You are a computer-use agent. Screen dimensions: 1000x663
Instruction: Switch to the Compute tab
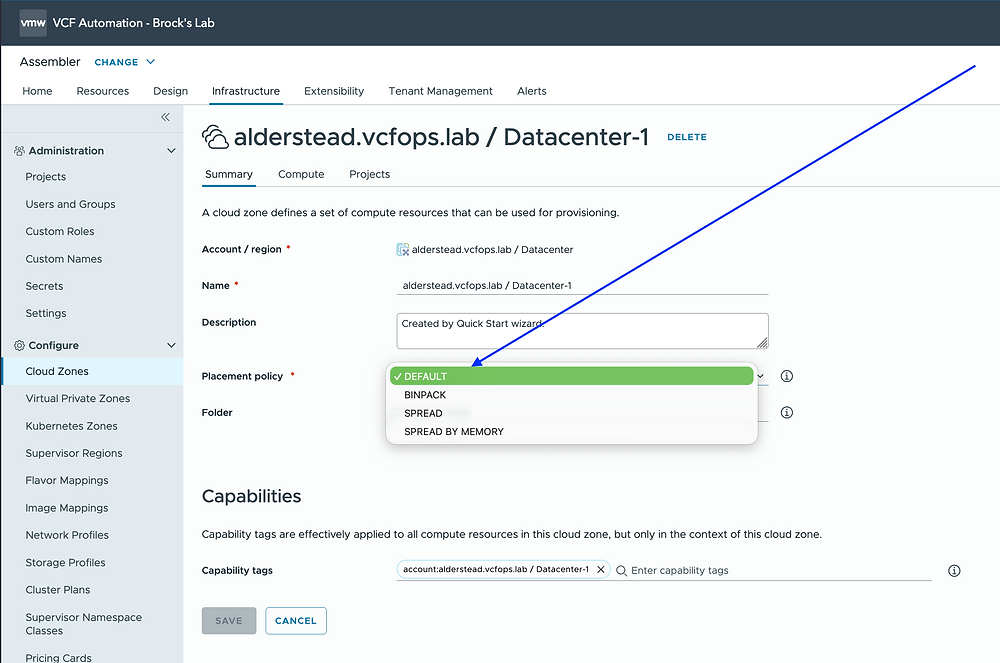coord(301,174)
